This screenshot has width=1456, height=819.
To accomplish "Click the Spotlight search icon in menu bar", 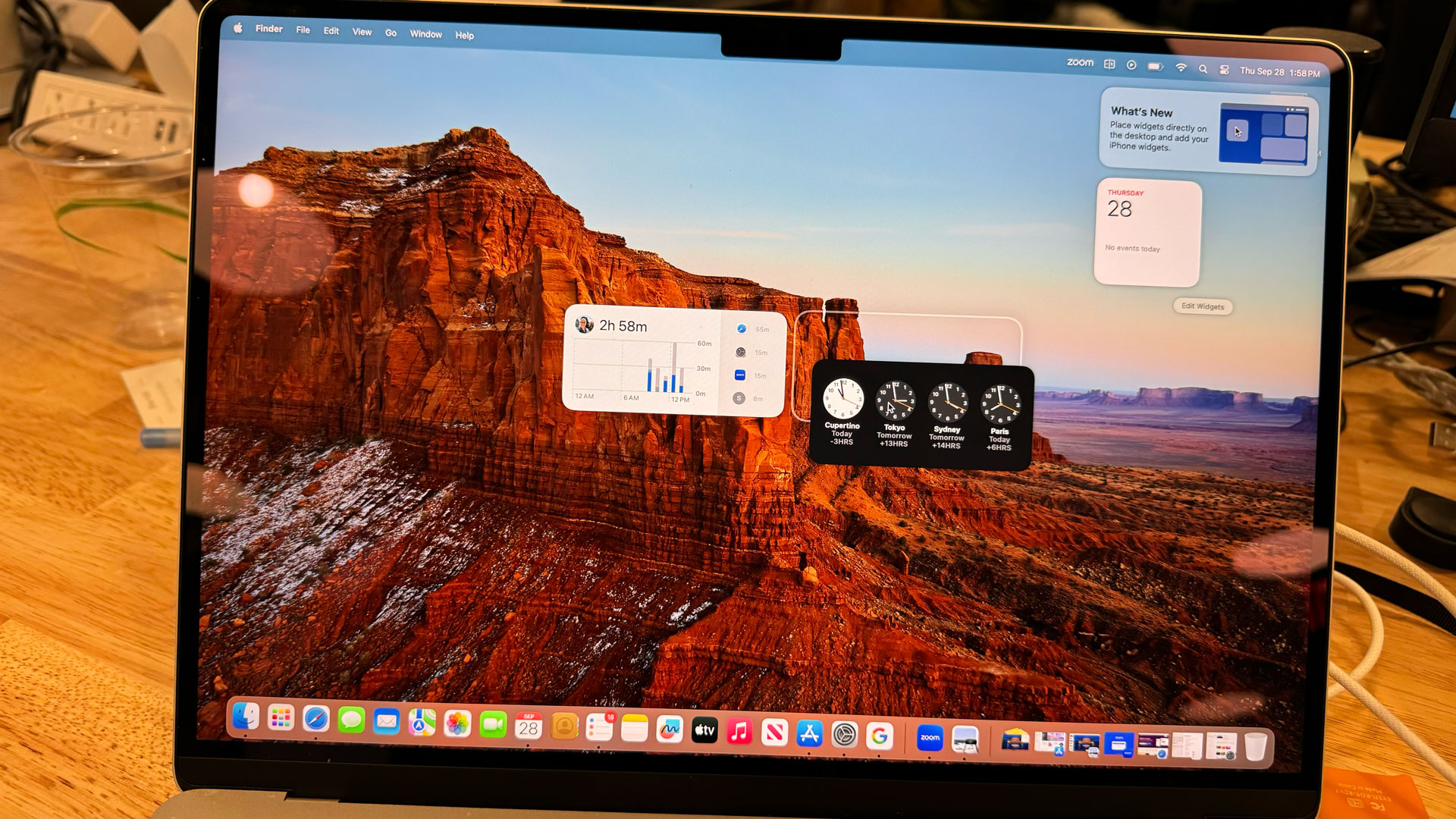I will click(x=1203, y=69).
